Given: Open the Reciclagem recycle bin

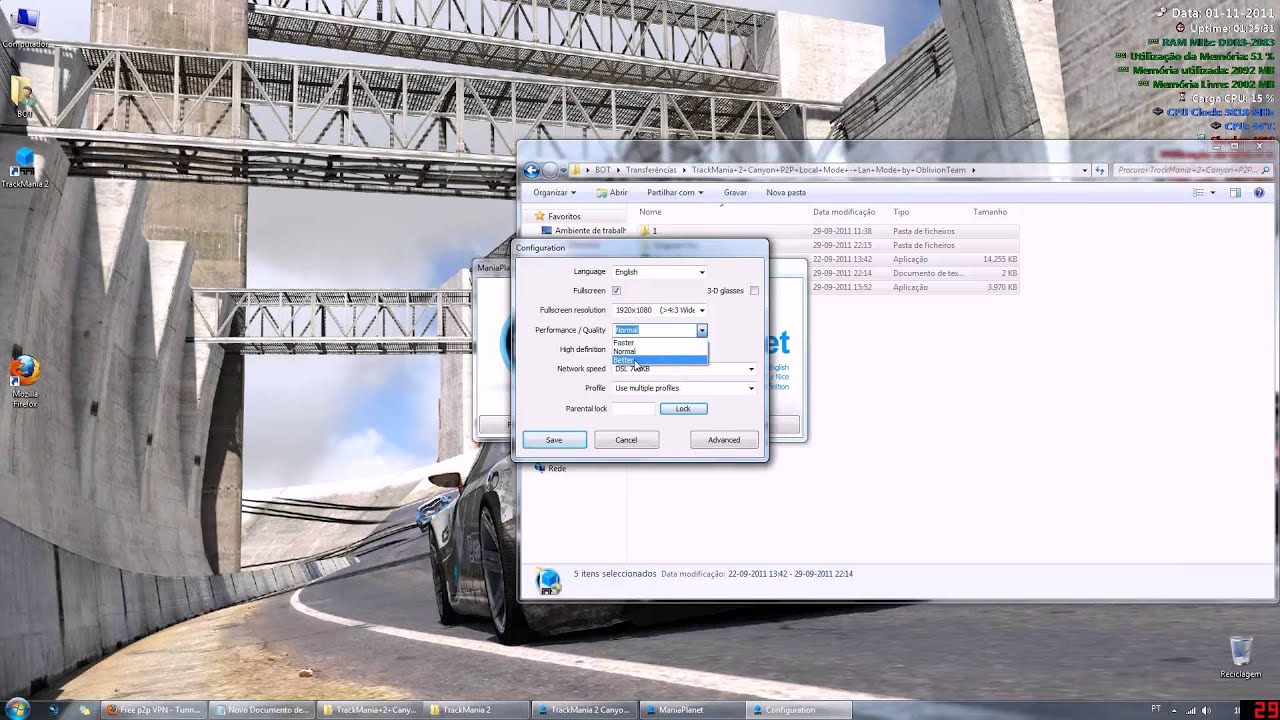Looking at the screenshot, I should click(x=1240, y=656).
